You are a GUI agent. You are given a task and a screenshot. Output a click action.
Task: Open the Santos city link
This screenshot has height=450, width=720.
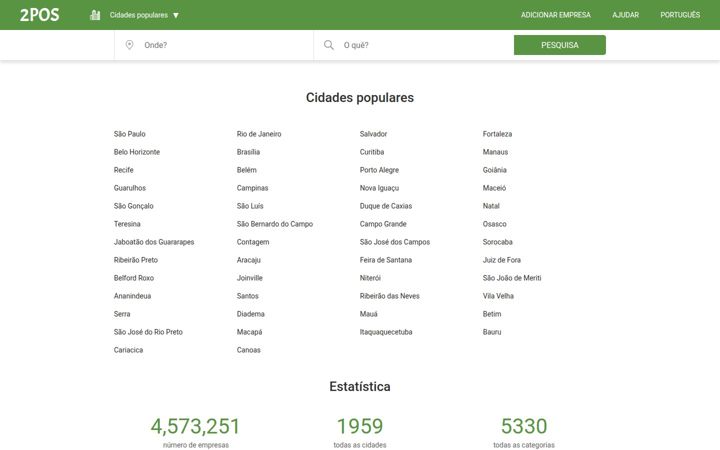coord(248,296)
